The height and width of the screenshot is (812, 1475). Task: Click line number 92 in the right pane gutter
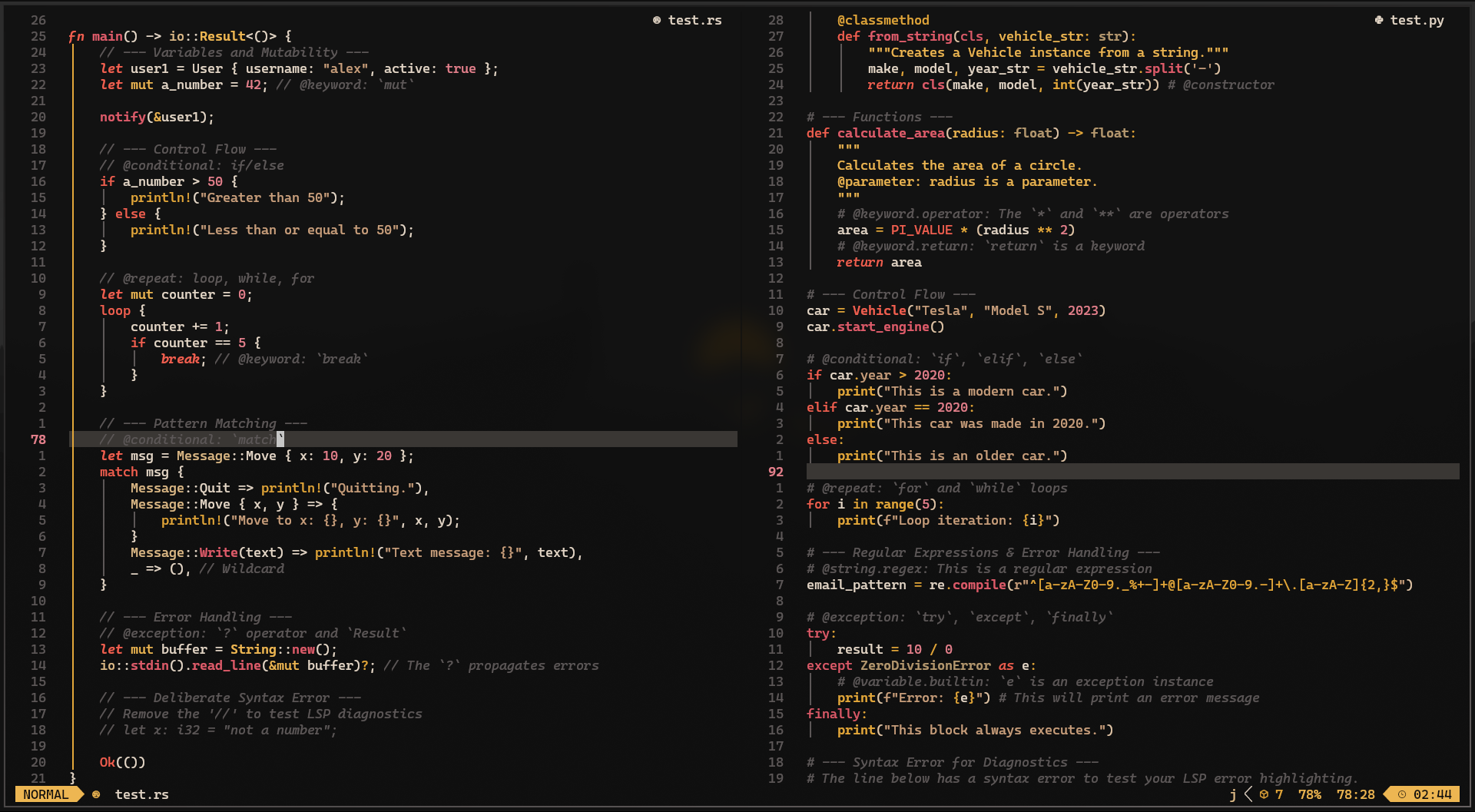[775, 472]
